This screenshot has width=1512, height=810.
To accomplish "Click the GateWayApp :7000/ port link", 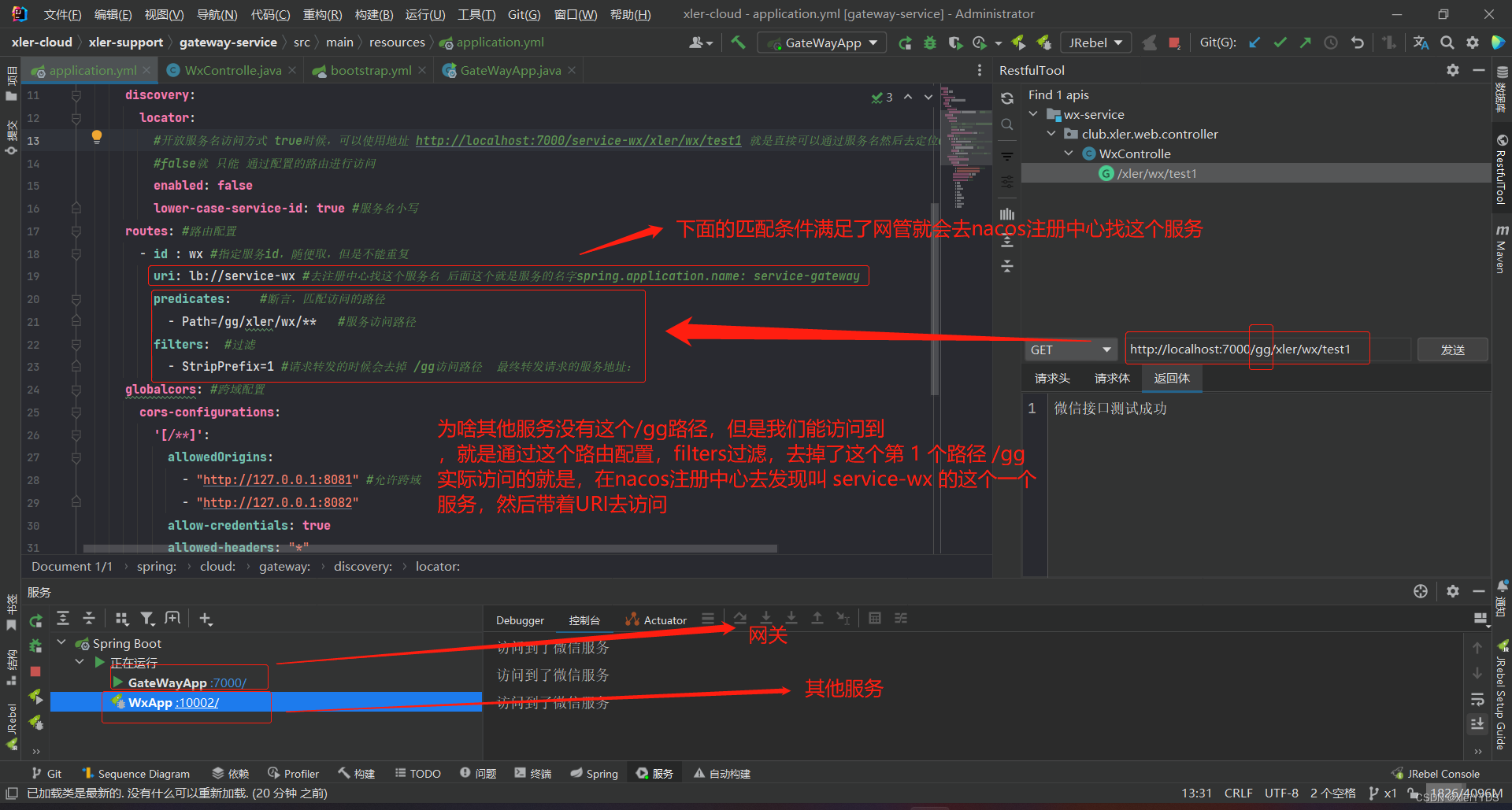I will click(x=228, y=683).
